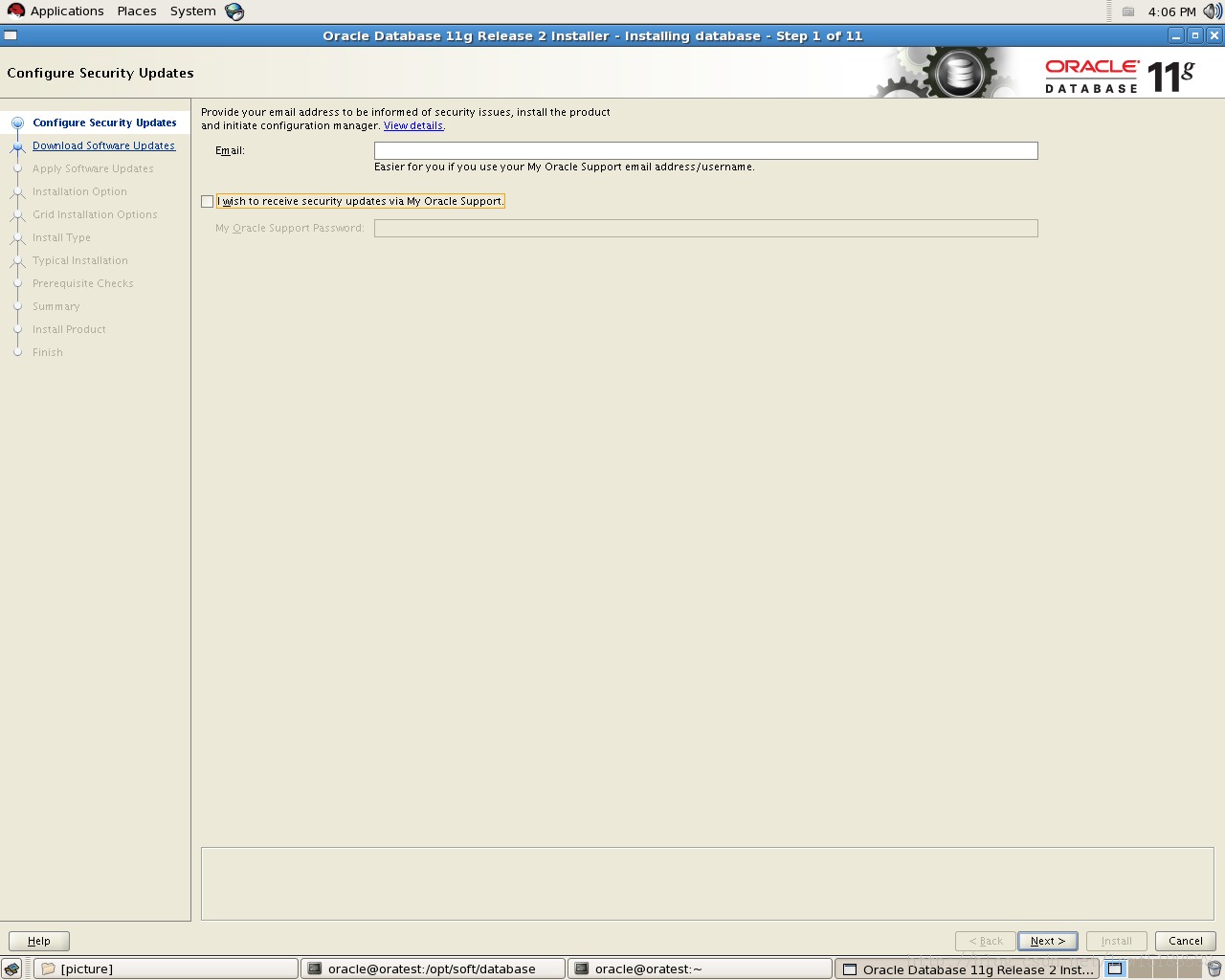This screenshot has width=1225, height=980.
Task: Open the installer window menu icon
Action: point(11,35)
